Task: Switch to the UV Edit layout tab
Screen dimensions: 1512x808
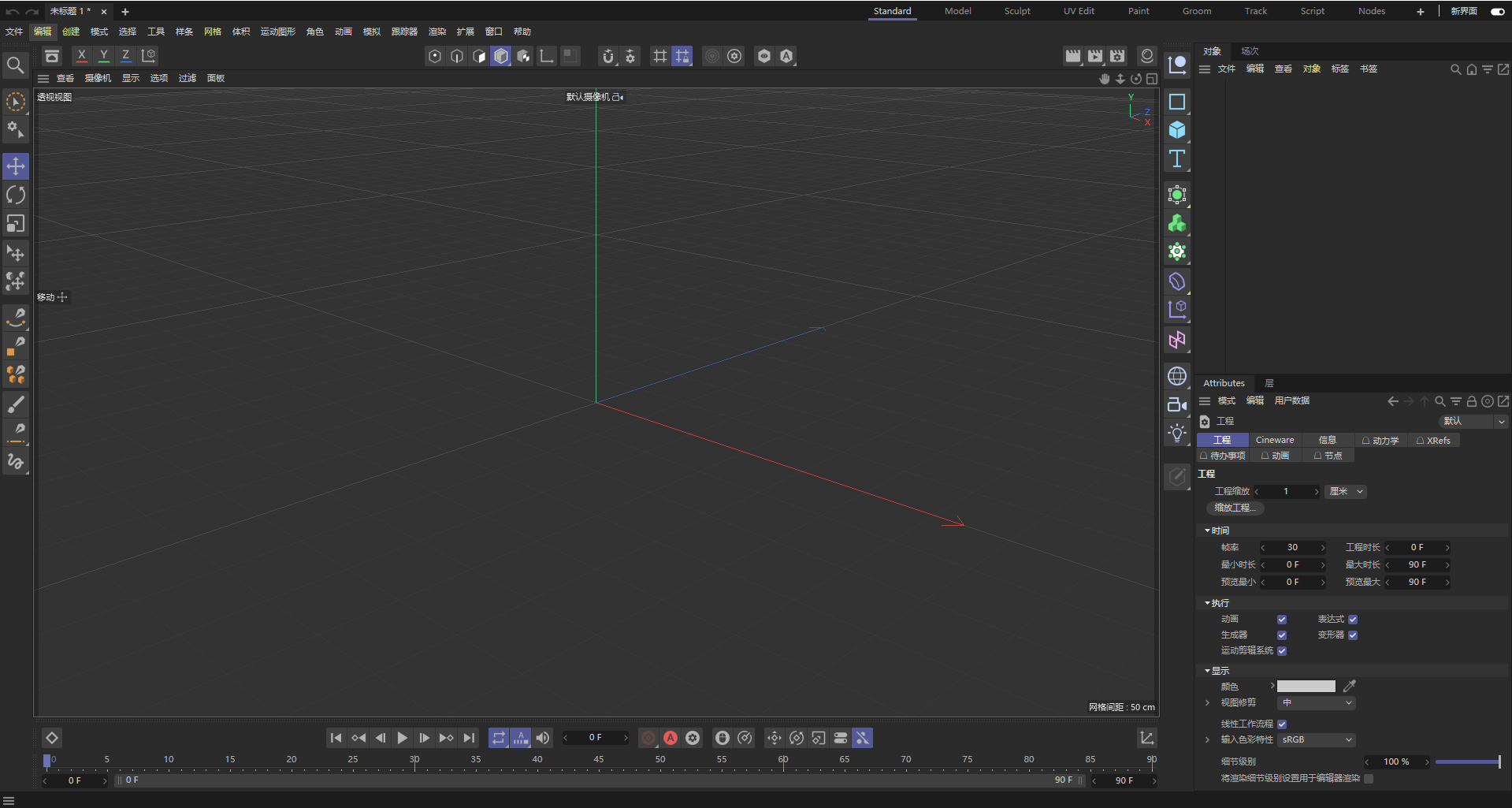Action: tap(1079, 11)
